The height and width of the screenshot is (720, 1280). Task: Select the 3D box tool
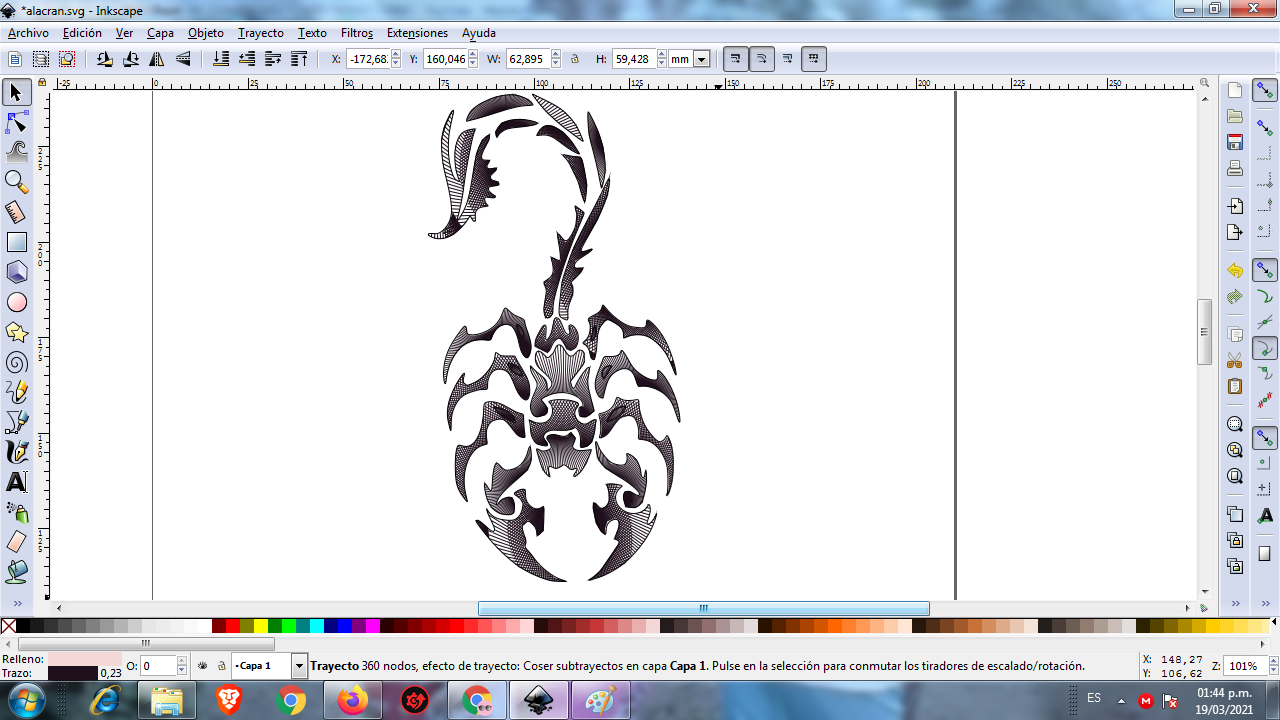pos(16,272)
